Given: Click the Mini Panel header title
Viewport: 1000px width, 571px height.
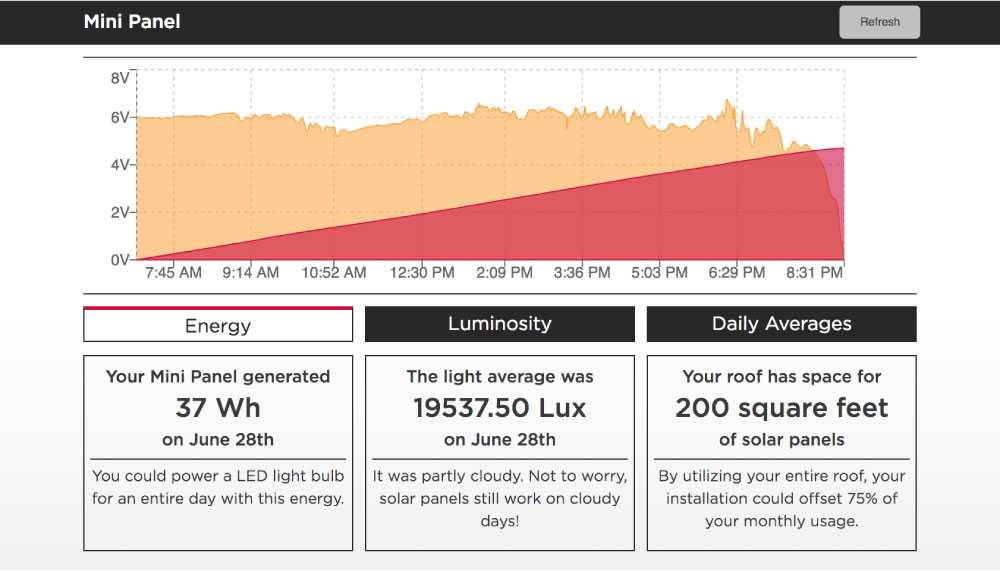Looking at the screenshot, I should pos(132,21).
